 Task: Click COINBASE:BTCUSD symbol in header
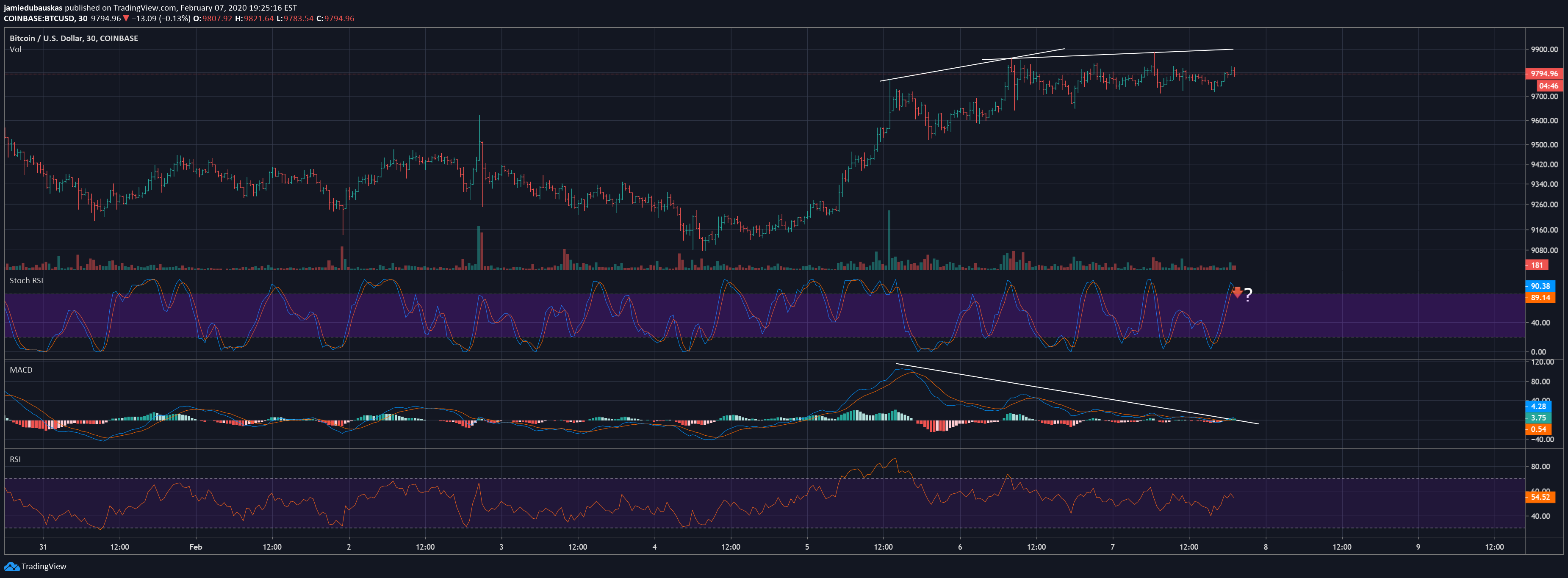pos(39,18)
